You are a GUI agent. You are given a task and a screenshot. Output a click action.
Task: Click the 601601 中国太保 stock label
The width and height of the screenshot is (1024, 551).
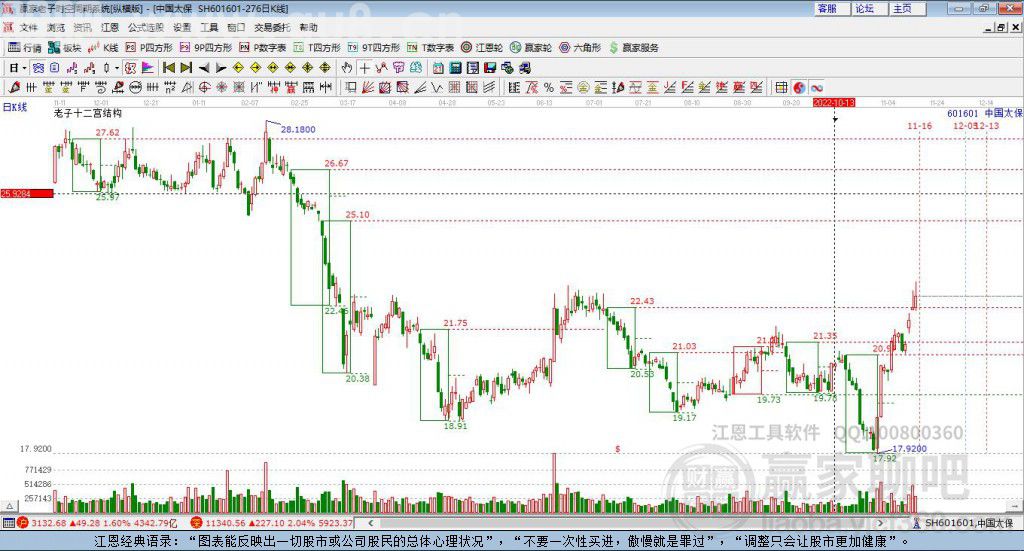click(x=985, y=113)
